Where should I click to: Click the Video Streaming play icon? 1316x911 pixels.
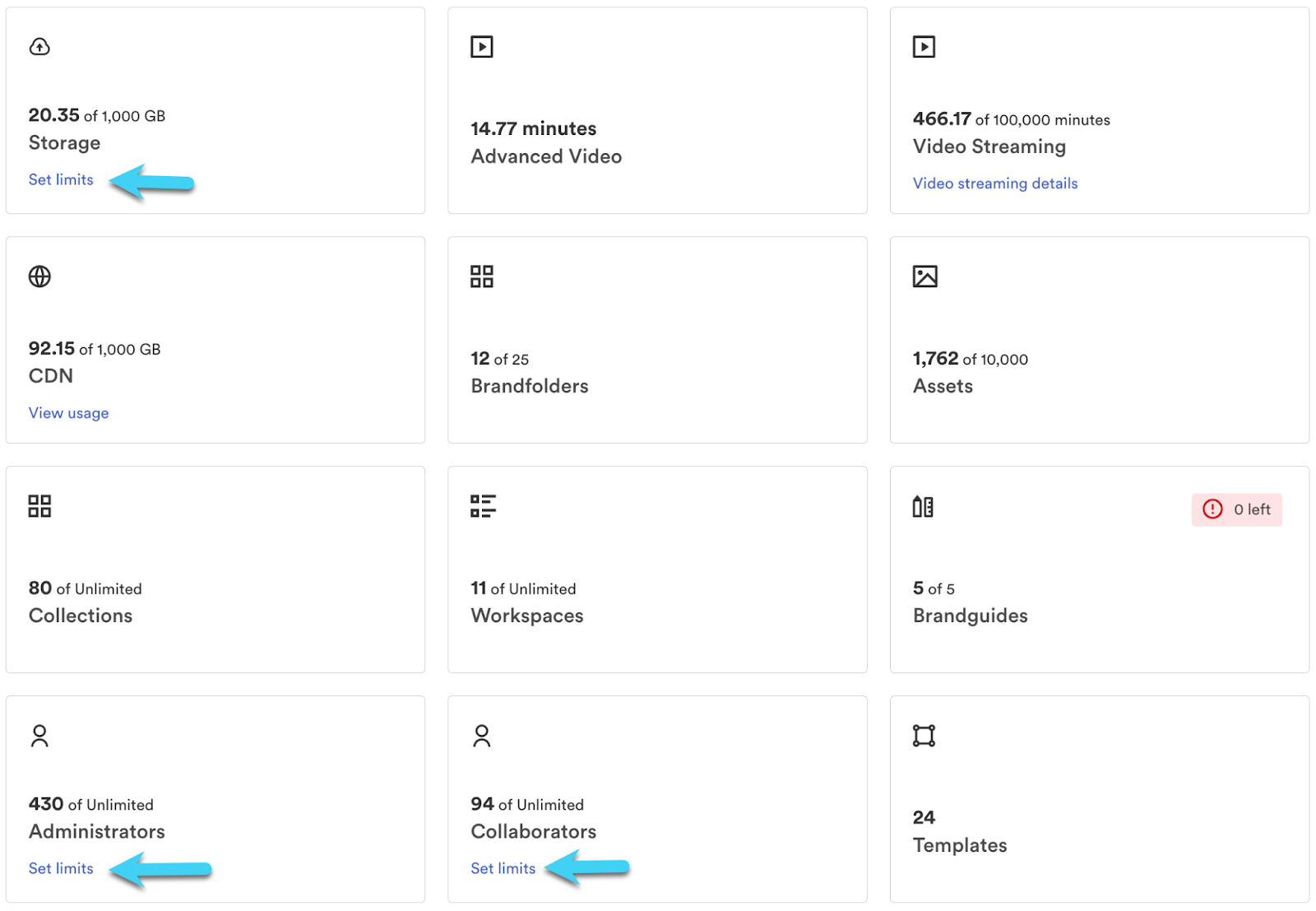click(x=924, y=47)
